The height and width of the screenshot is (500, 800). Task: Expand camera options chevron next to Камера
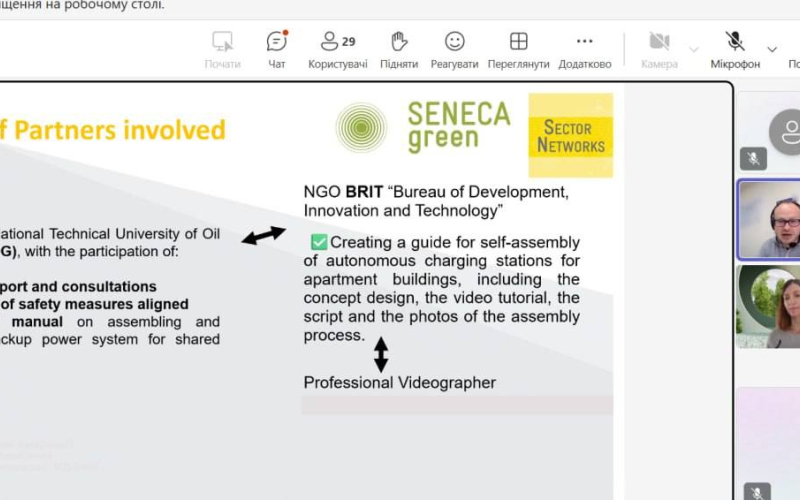point(694,49)
